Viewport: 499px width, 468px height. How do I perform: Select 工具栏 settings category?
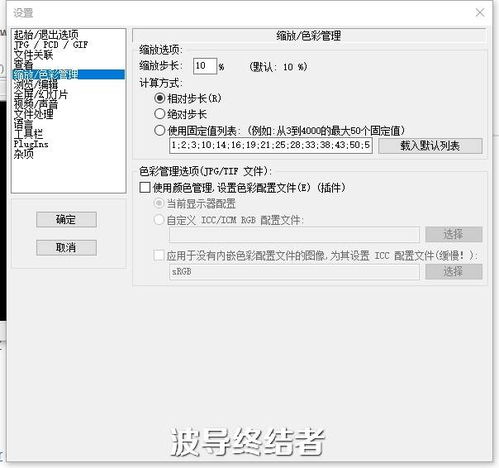tap(28, 134)
